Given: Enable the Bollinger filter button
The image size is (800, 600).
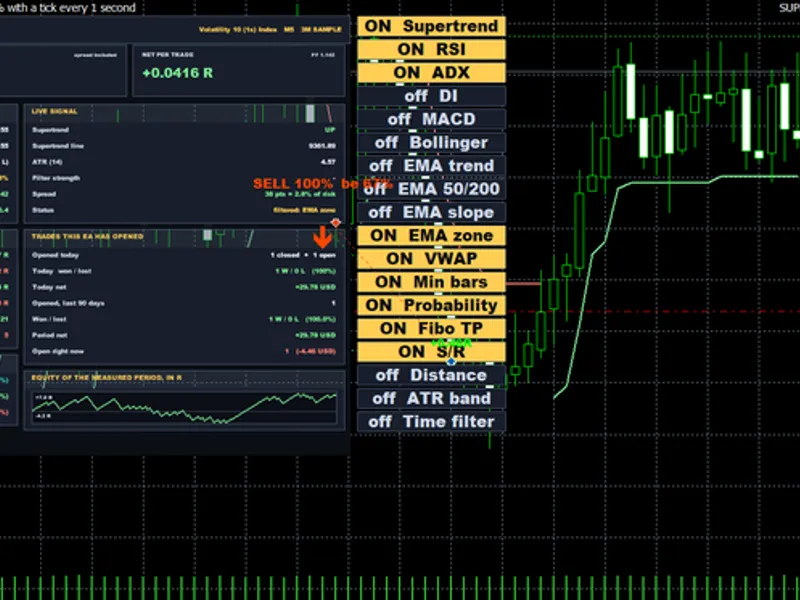Looking at the screenshot, I should 431,142.
